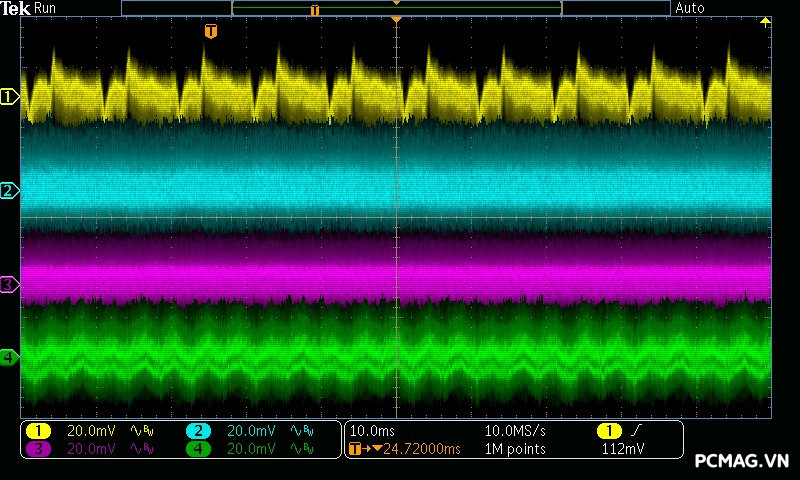The image size is (800, 480).
Task: Click the channel 3 magenta ground marker
Action: (9, 285)
